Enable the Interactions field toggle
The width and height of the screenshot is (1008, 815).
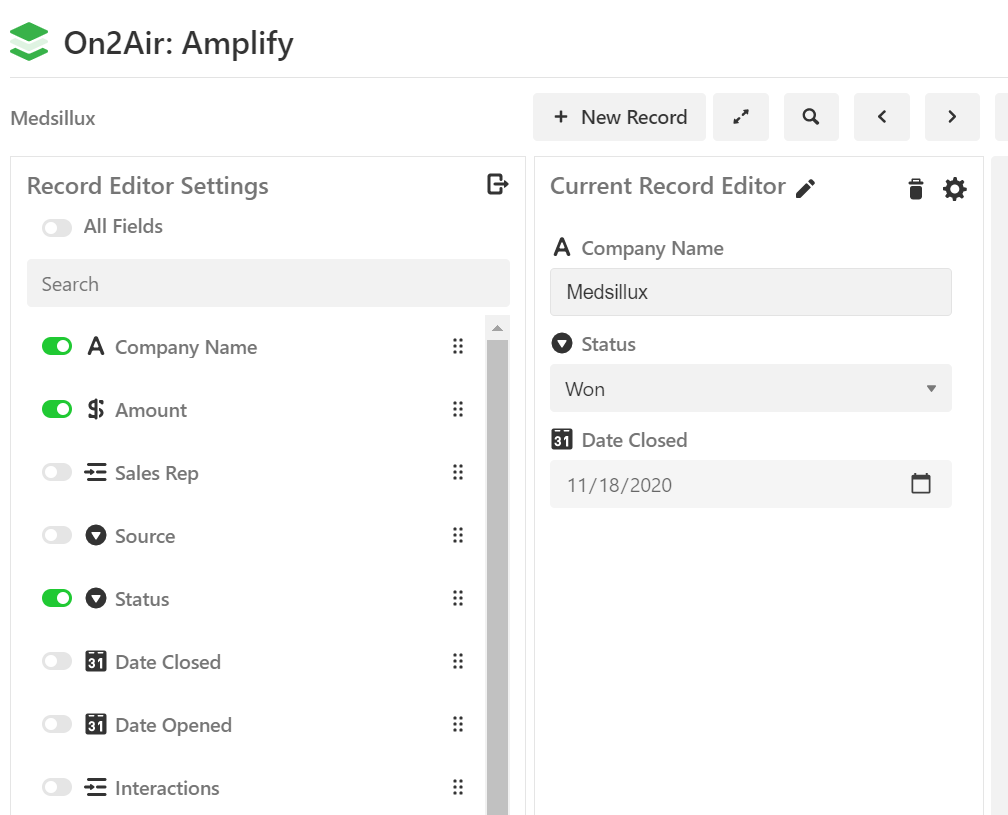pos(57,787)
